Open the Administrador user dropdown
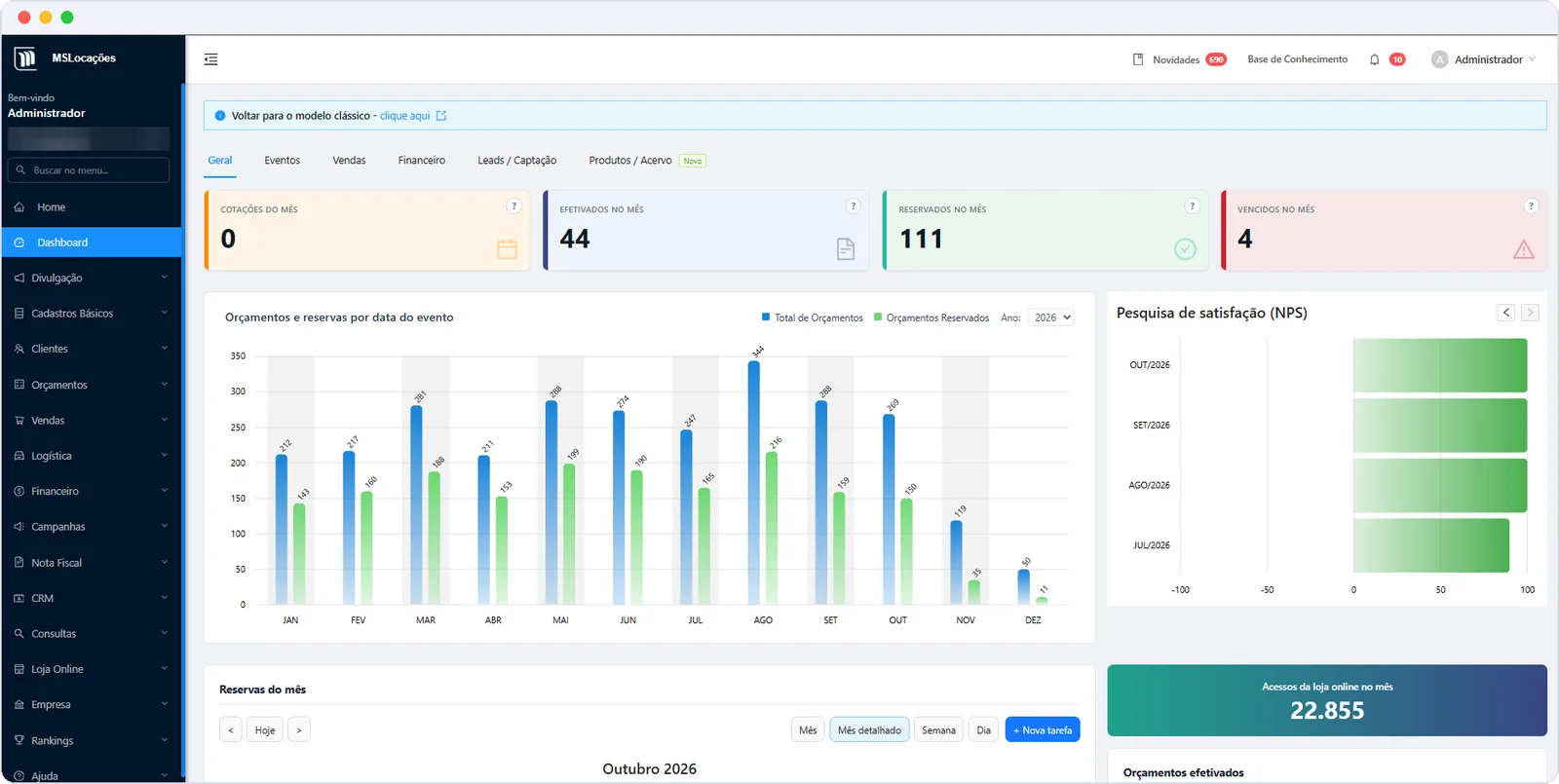Screen dimensions: 1559x784 [1484, 59]
